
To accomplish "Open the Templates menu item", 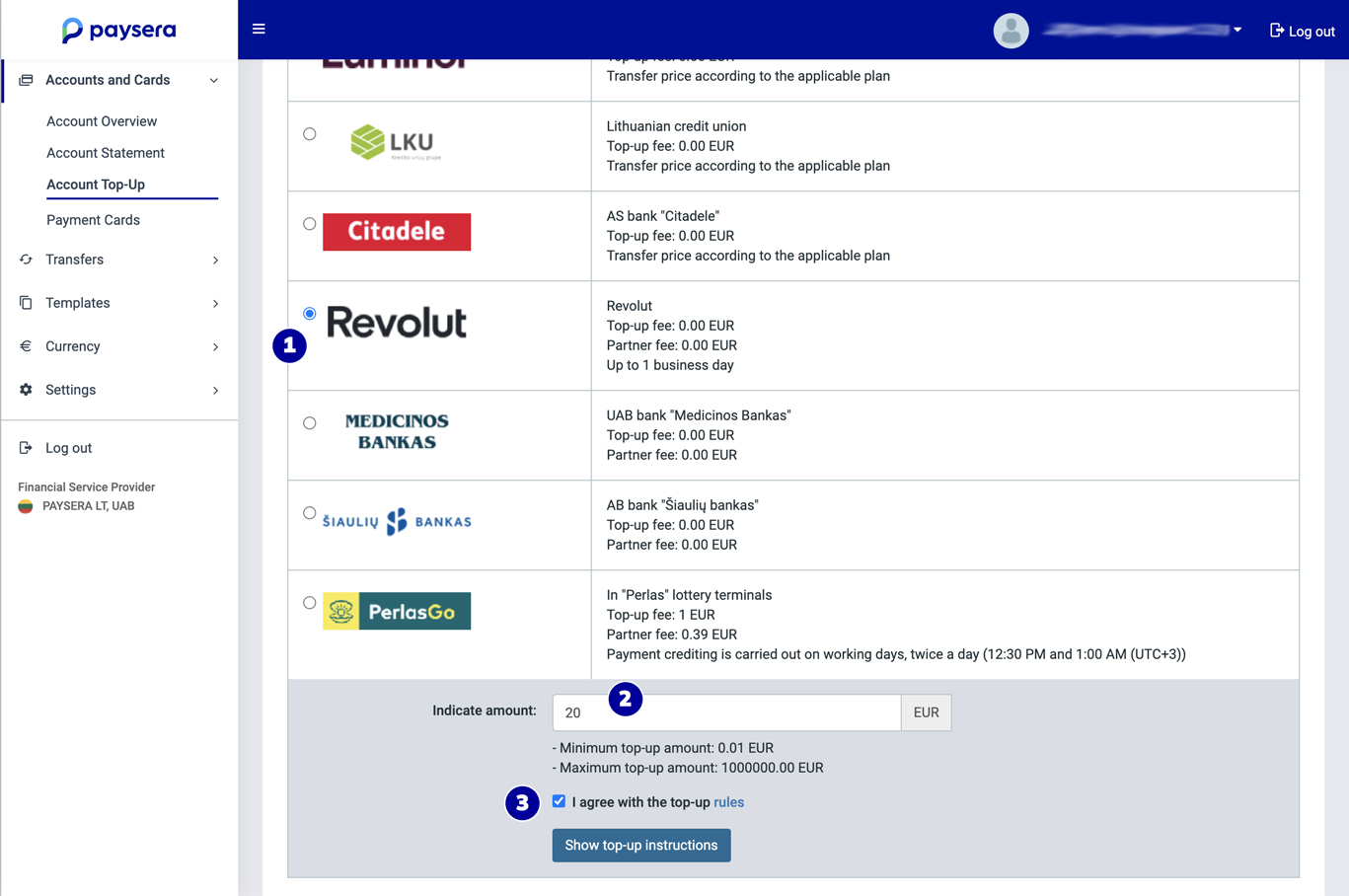I will coord(119,303).
